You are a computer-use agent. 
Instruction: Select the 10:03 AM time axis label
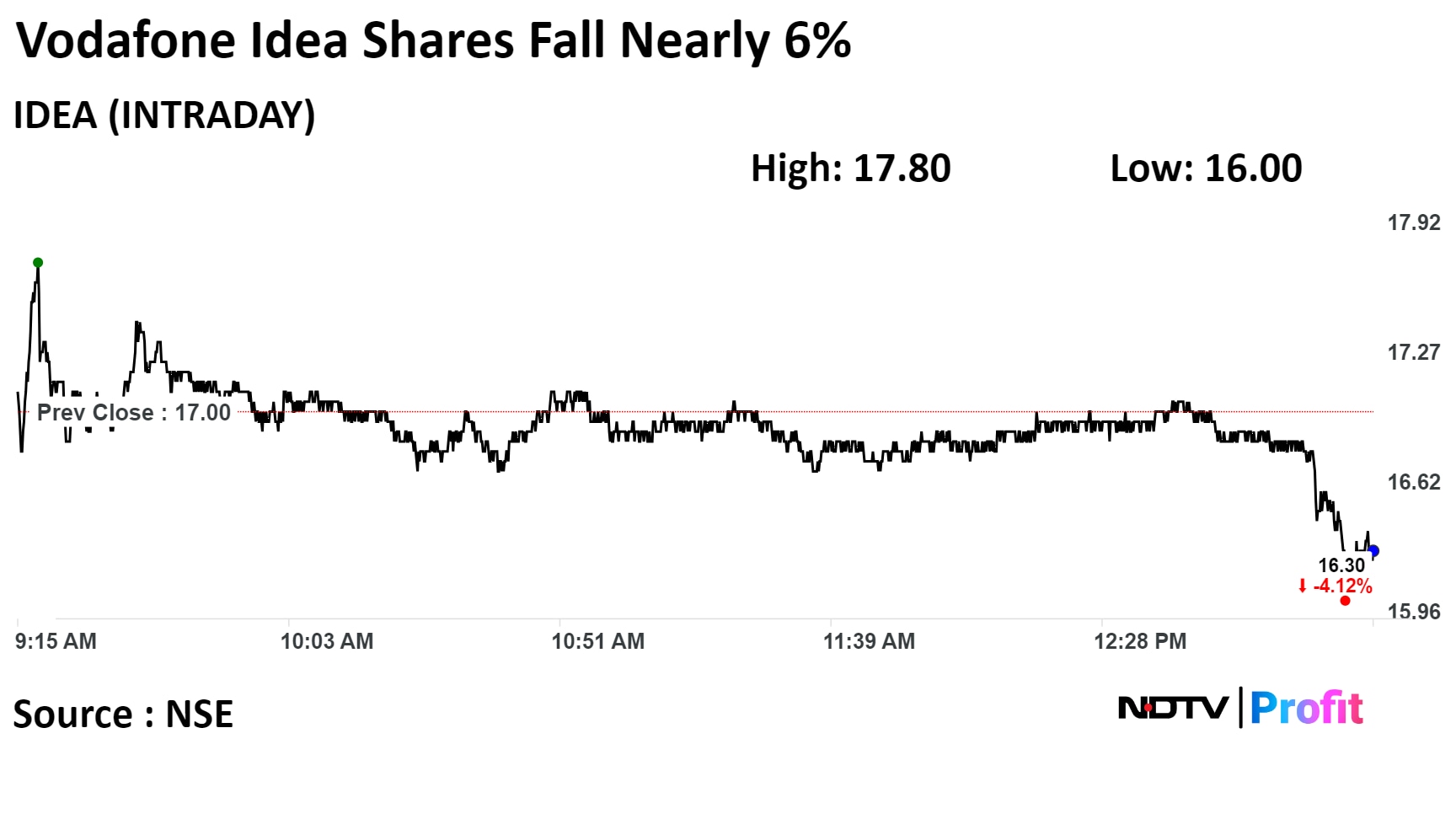coord(327,641)
